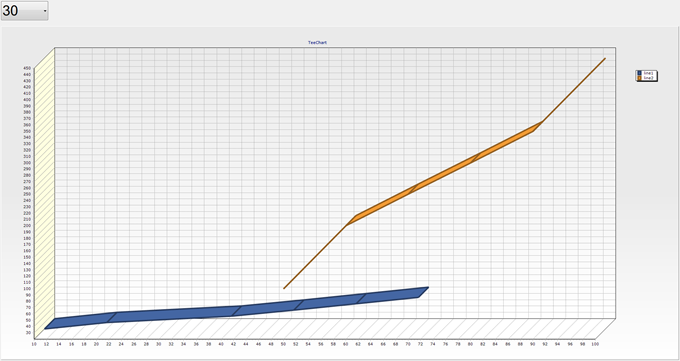680x361 pixels.
Task: Click the thin orange line's top end
Action: (604, 59)
